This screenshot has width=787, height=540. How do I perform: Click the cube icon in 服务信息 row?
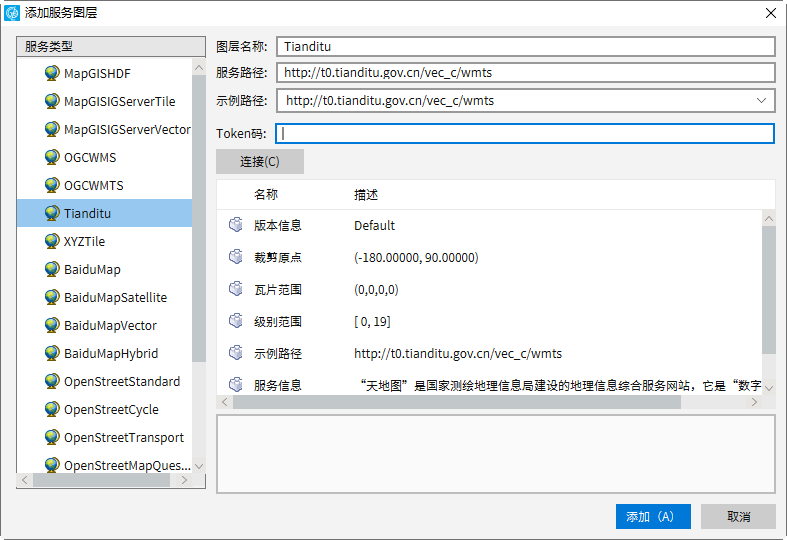[236, 385]
